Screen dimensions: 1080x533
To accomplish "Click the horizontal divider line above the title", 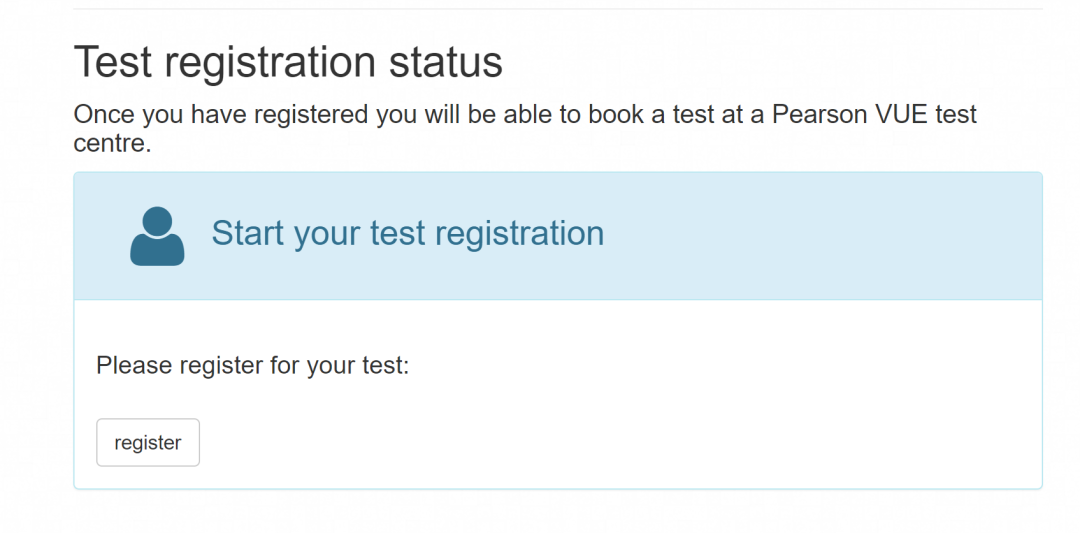I will pos(558,9).
